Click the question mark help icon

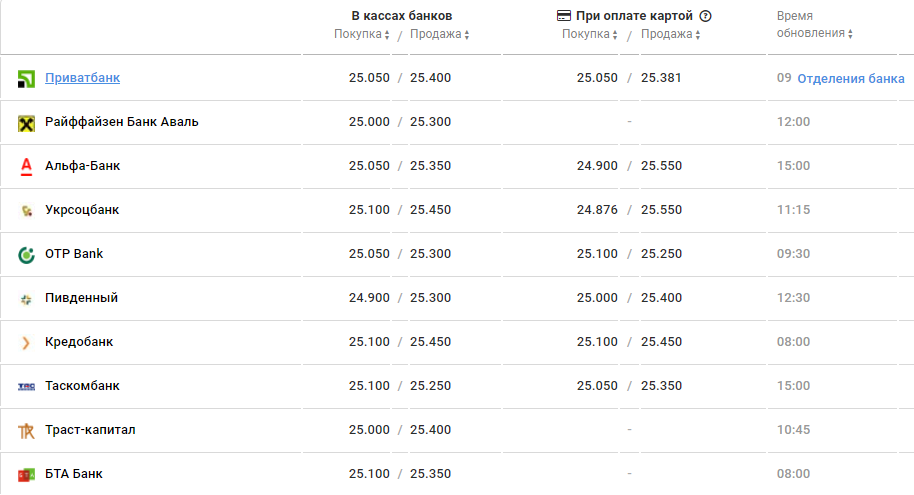click(705, 16)
